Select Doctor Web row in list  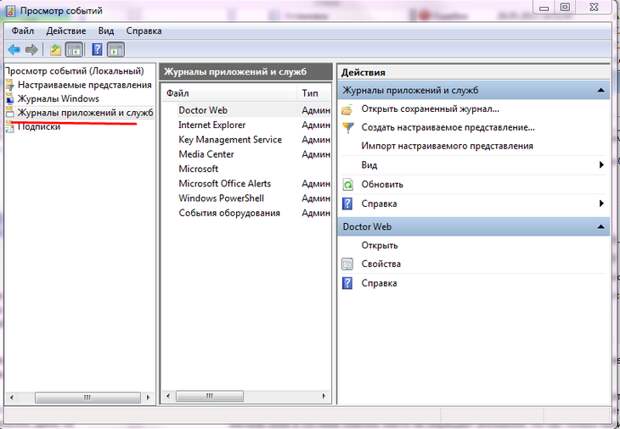click(247, 110)
